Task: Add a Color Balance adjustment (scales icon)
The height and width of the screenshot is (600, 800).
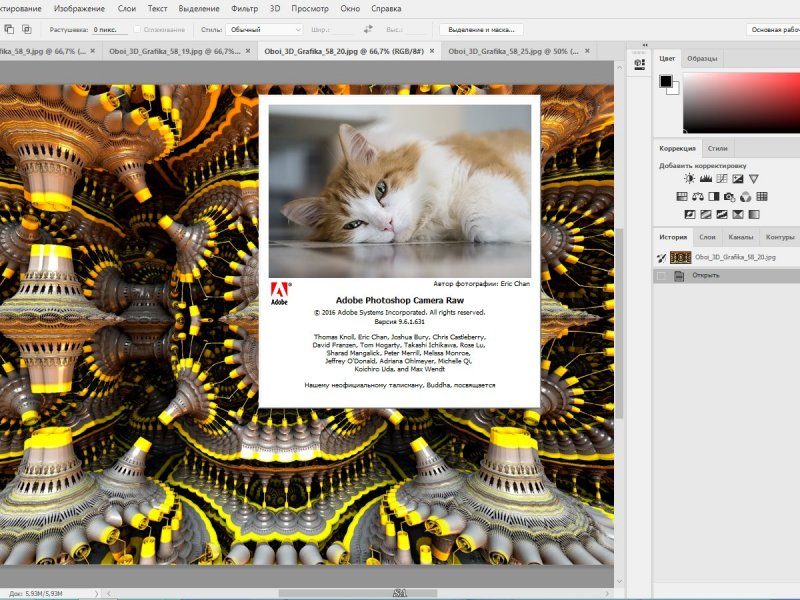Action: pyautogui.click(x=698, y=196)
